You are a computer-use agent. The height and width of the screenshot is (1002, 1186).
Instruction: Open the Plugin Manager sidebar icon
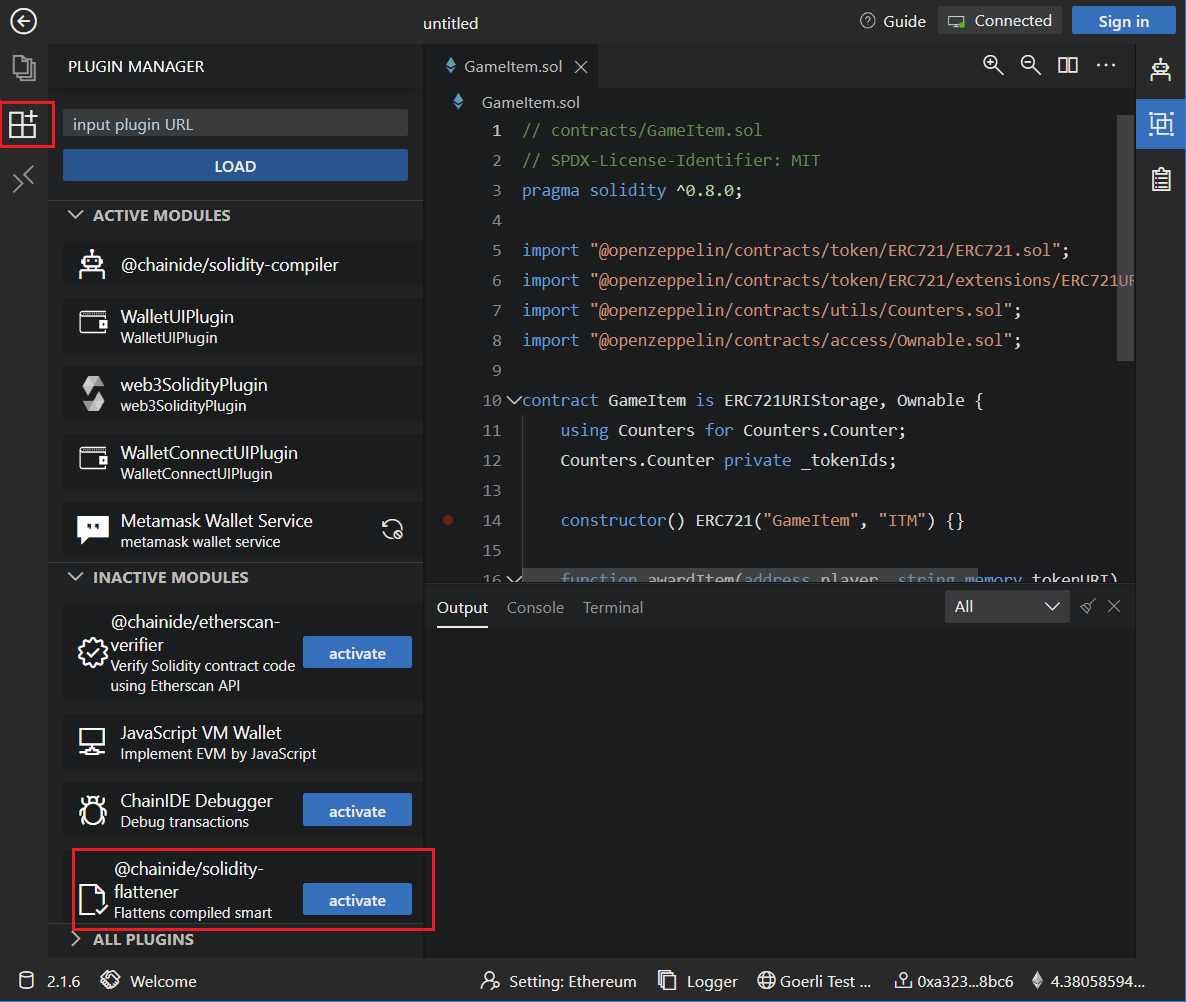click(x=23, y=124)
